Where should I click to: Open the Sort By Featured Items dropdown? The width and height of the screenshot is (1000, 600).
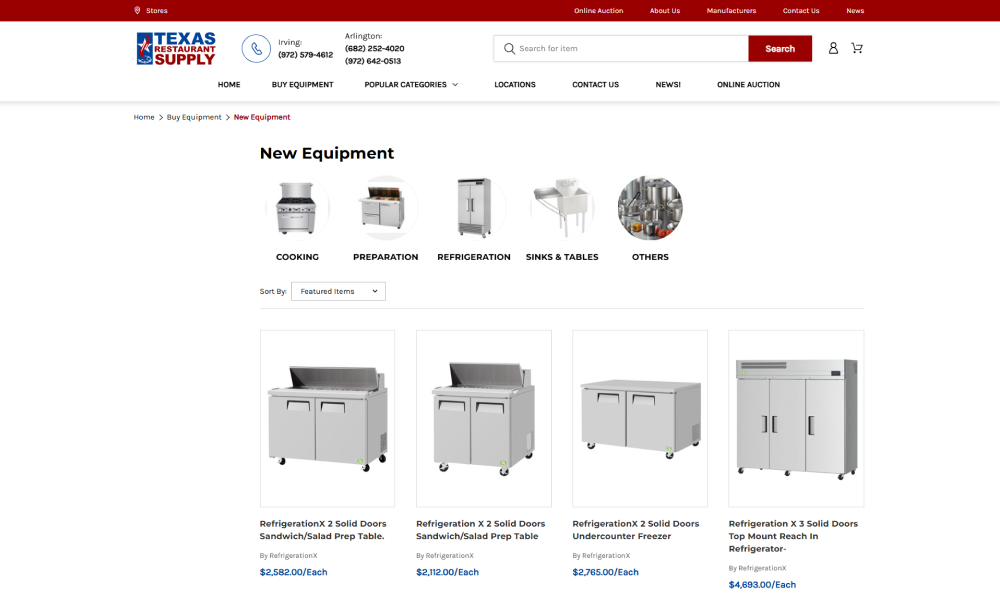338,291
